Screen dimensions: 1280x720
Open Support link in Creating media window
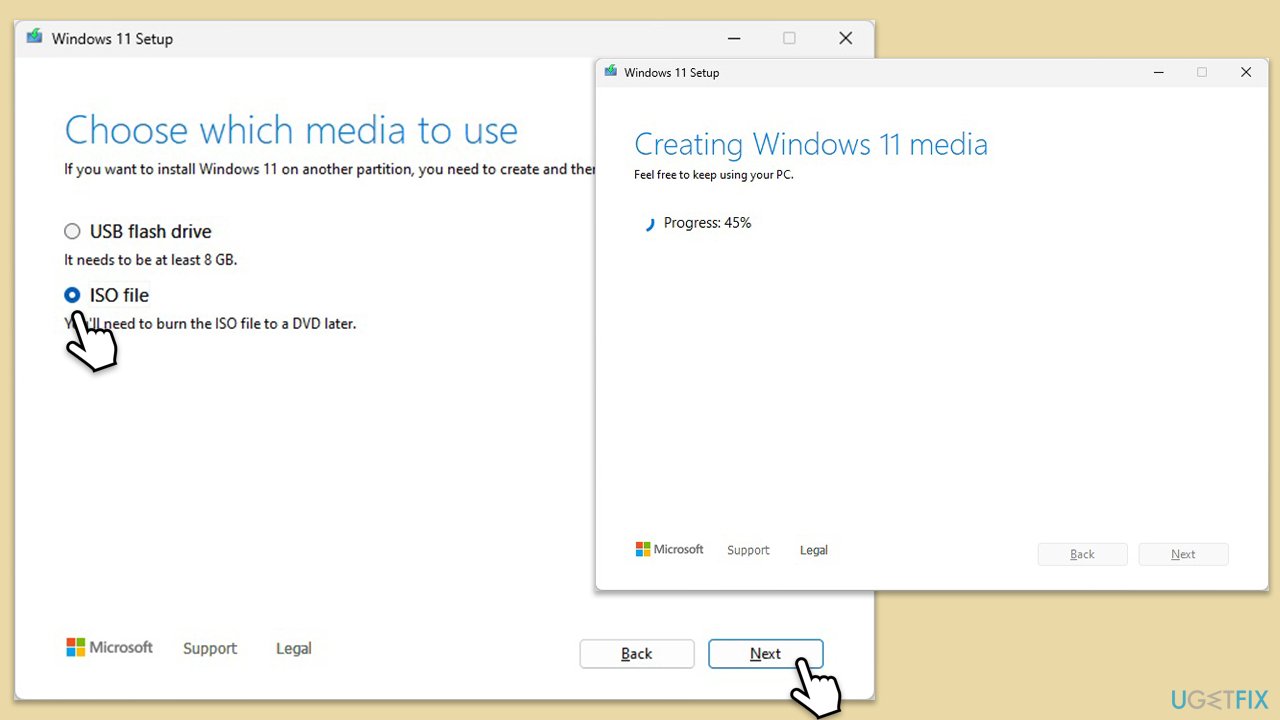point(748,550)
